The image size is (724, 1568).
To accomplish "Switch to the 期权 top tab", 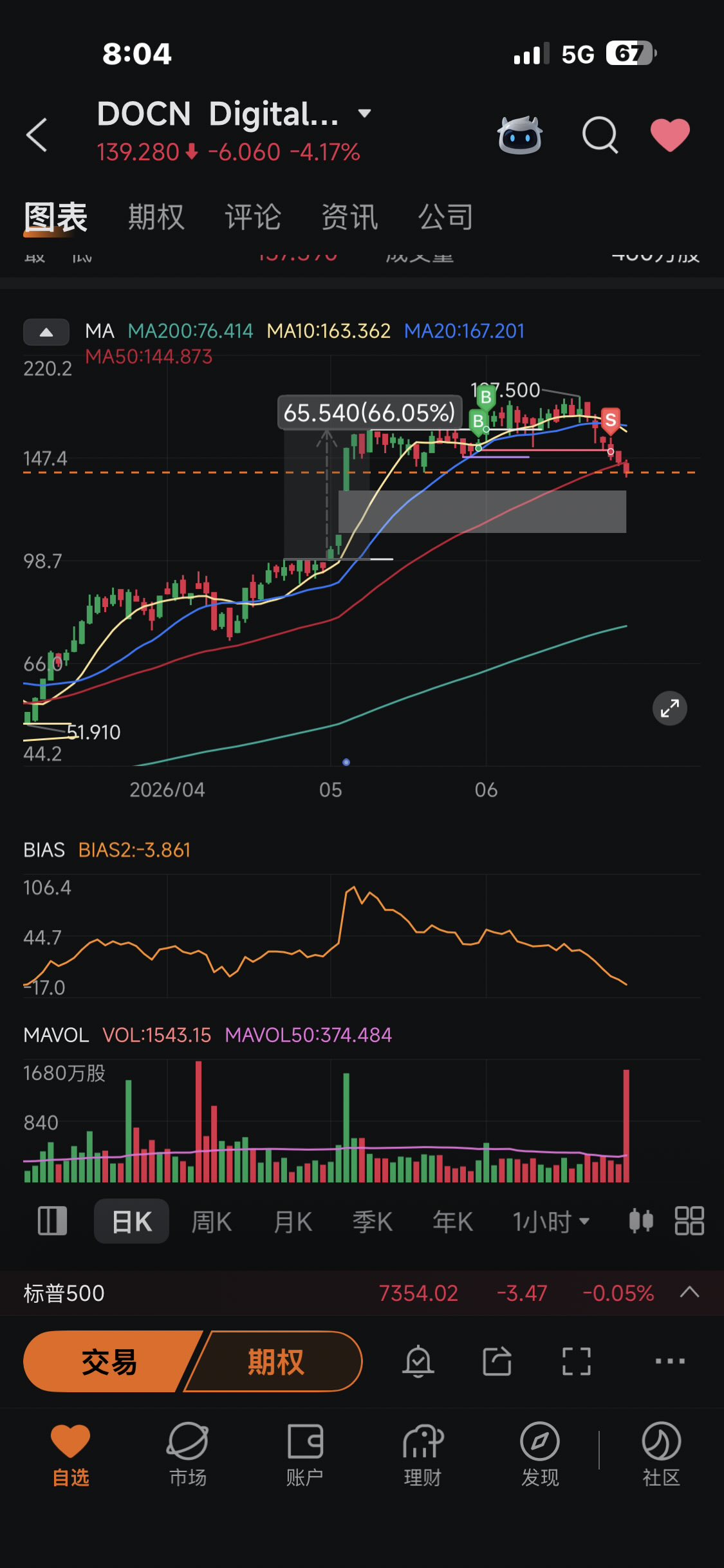I will pyautogui.click(x=156, y=217).
